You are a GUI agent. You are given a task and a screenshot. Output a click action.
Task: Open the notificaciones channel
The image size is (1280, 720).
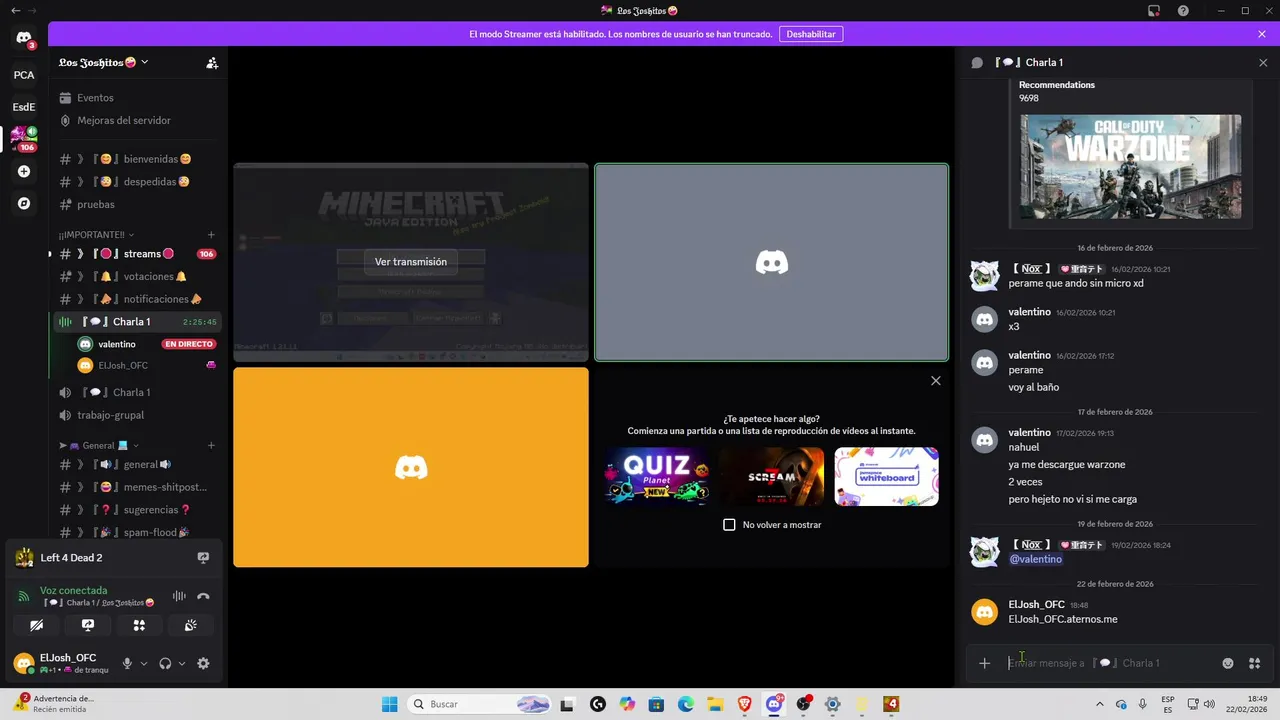(x=138, y=299)
